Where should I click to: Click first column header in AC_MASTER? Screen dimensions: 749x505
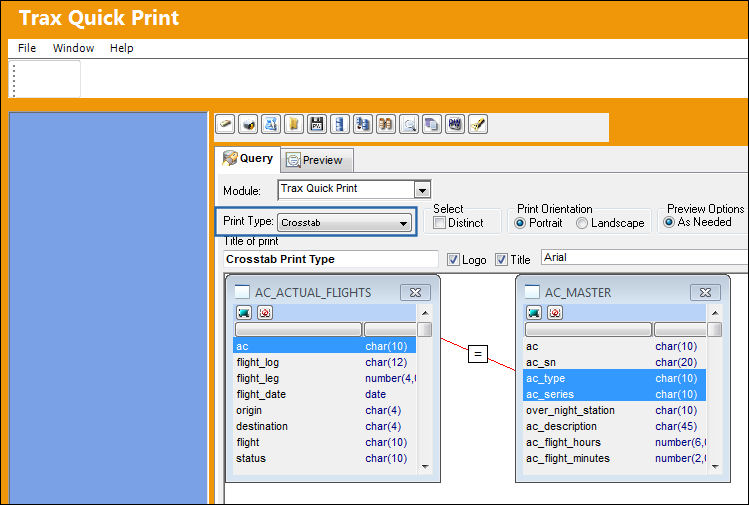[588, 330]
